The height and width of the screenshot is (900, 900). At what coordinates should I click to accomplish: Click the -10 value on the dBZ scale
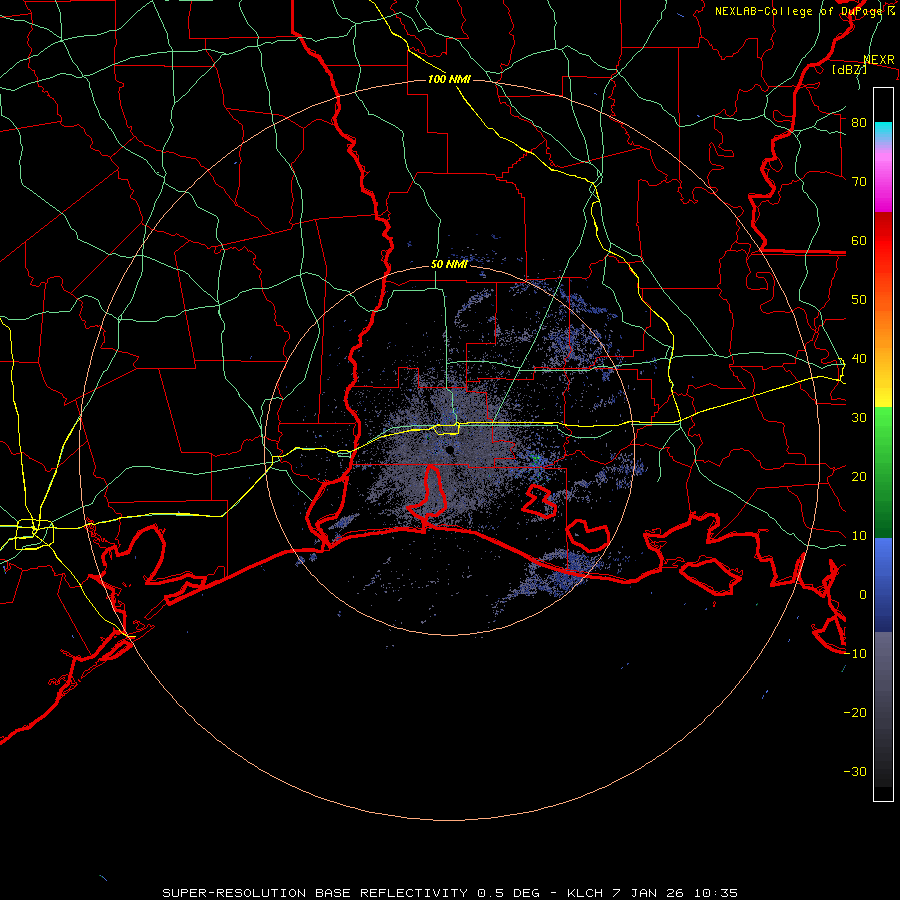tap(855, 654)
